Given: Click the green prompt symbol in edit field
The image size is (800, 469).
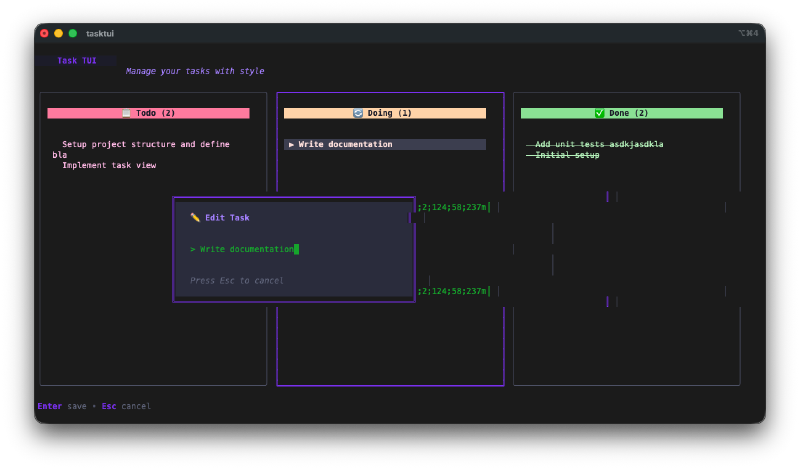Looking at the screenshot, I should pyautogui.click(x=192, y=249).
